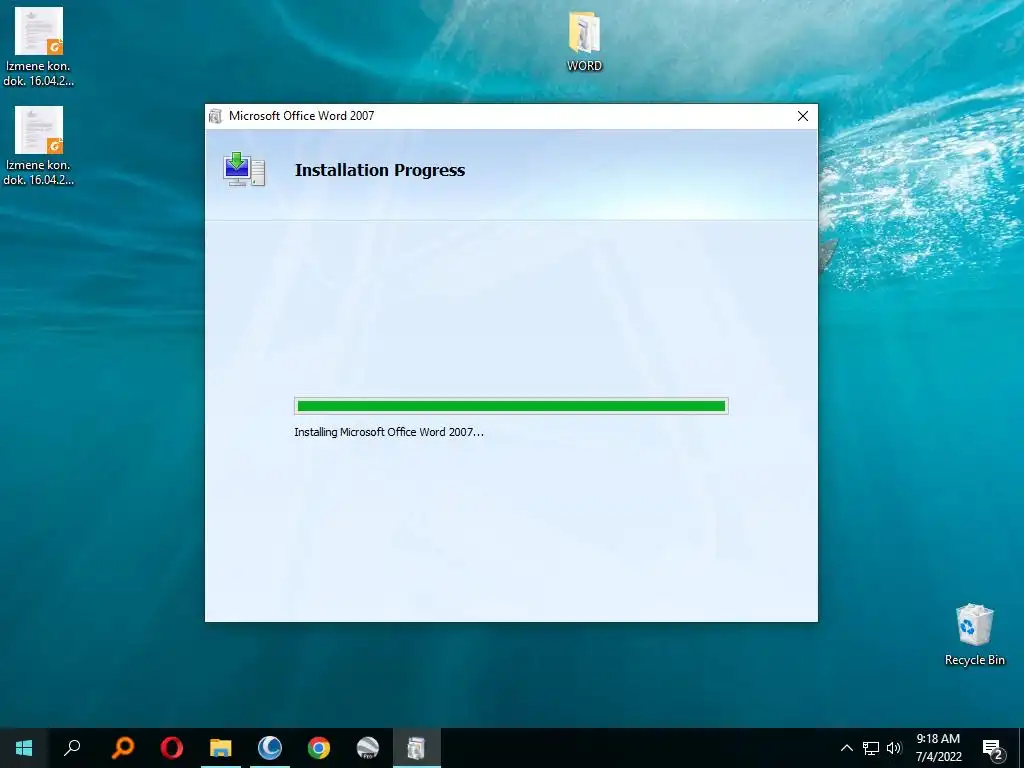The image size is (1024, 768).
Task: Open network status in the system tray
Action: 871,748
